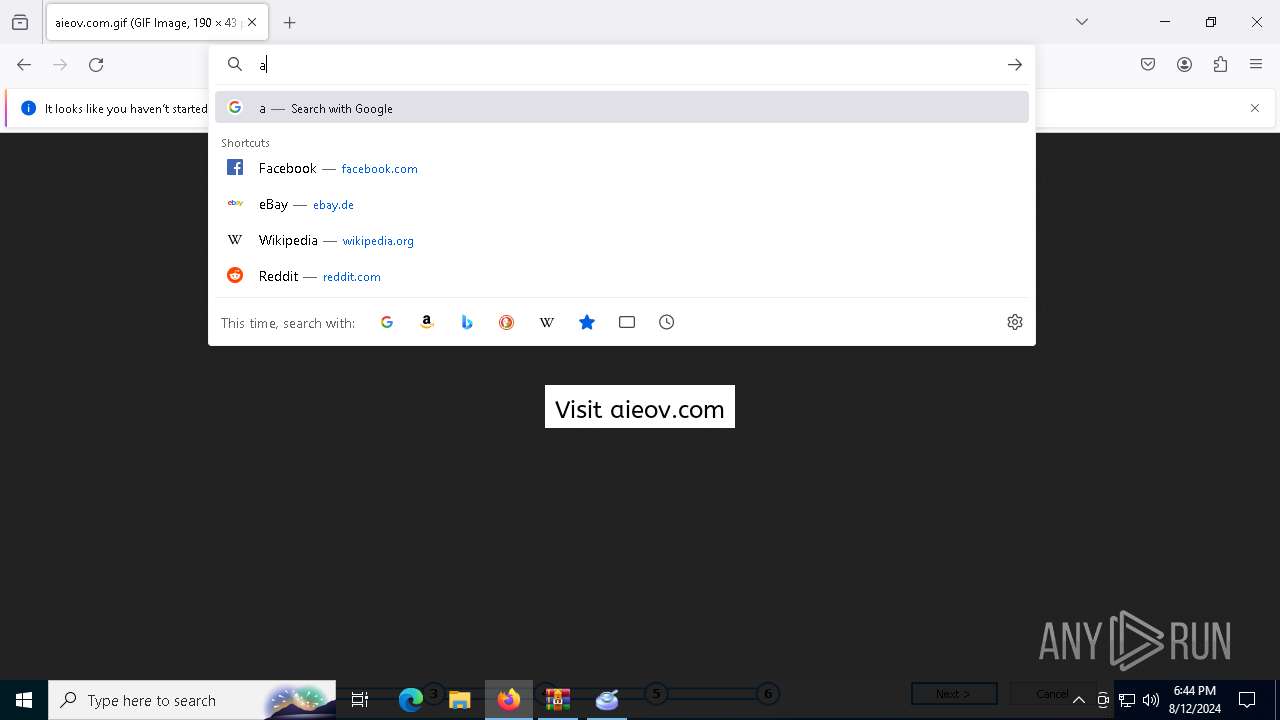Image resolution: width=1280 pixels, height=720 pixels.
Task: Click the Go arrow in address bar
Action: (1015, 65)
